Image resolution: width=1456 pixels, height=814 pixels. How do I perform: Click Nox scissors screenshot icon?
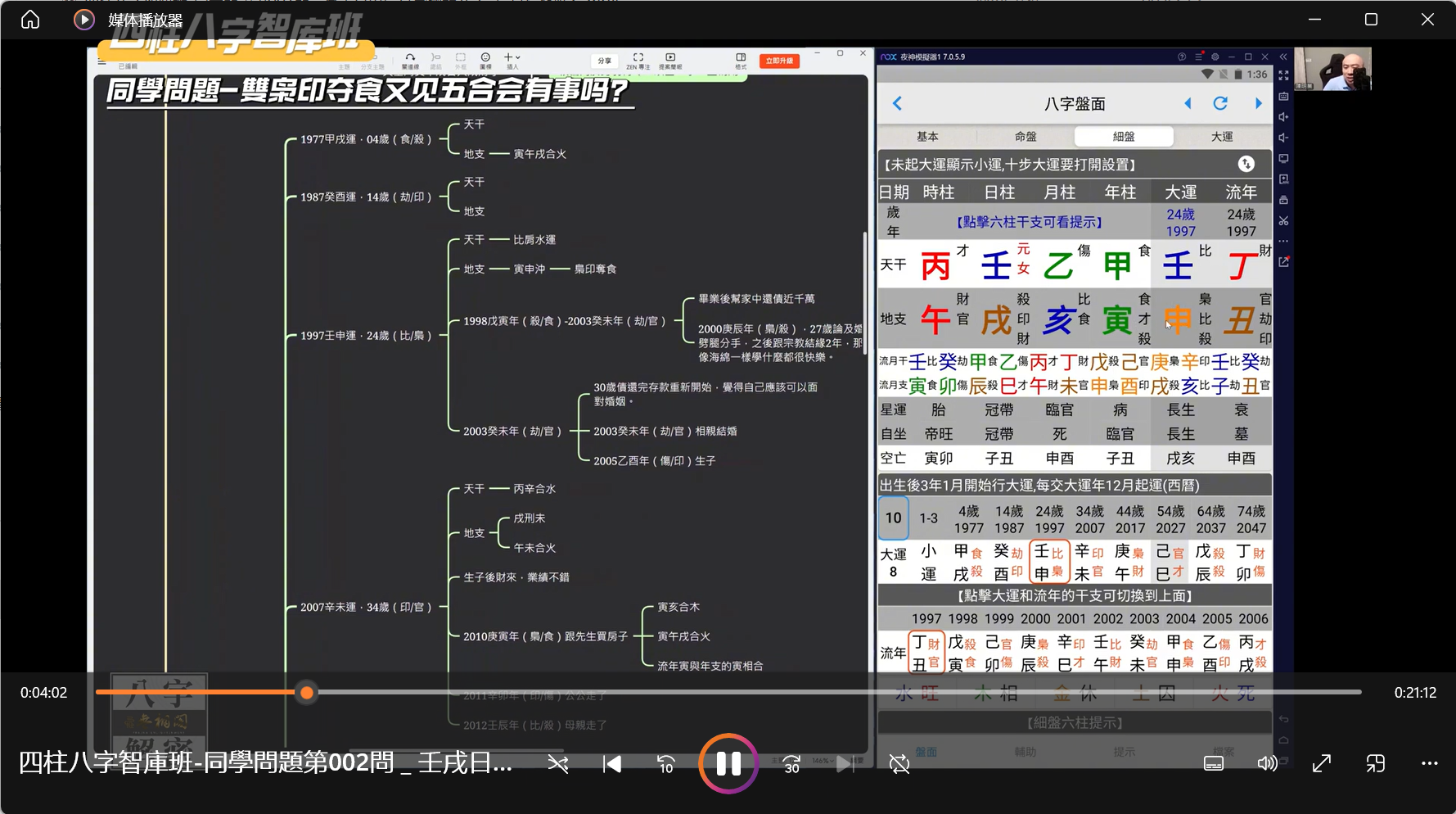click(1283, 221)
